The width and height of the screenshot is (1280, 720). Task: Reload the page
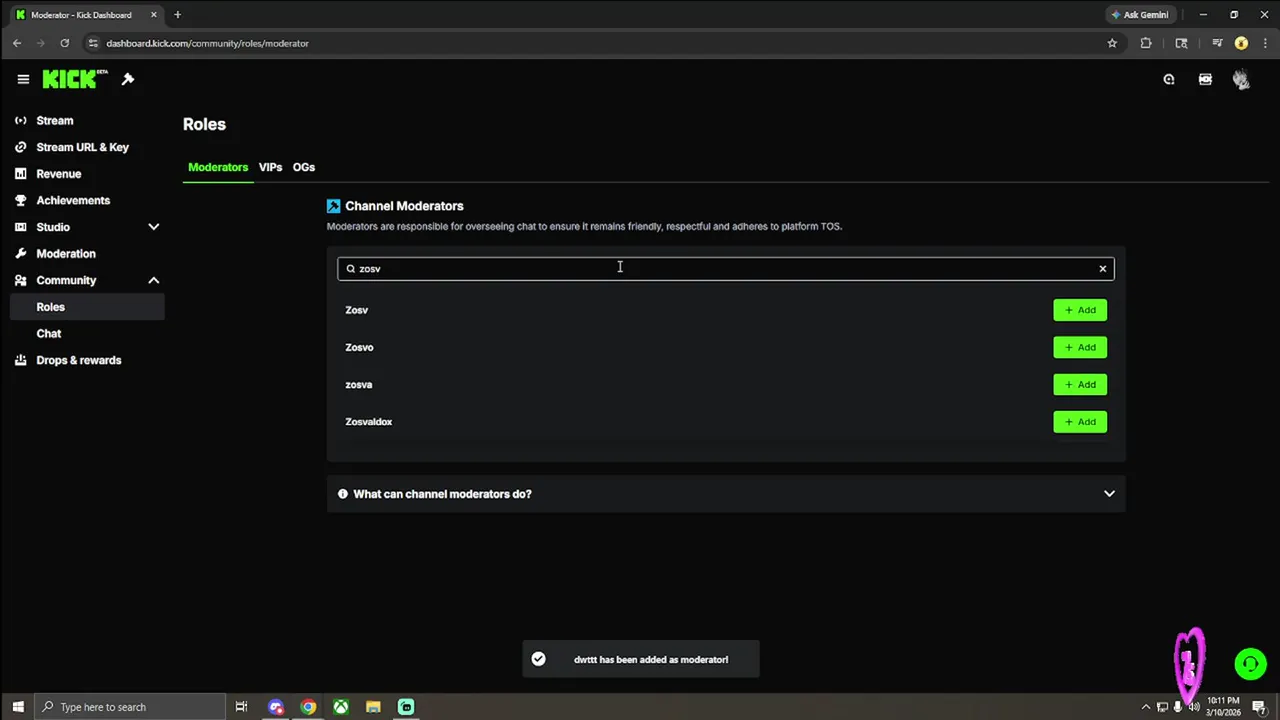pos(64,43)
